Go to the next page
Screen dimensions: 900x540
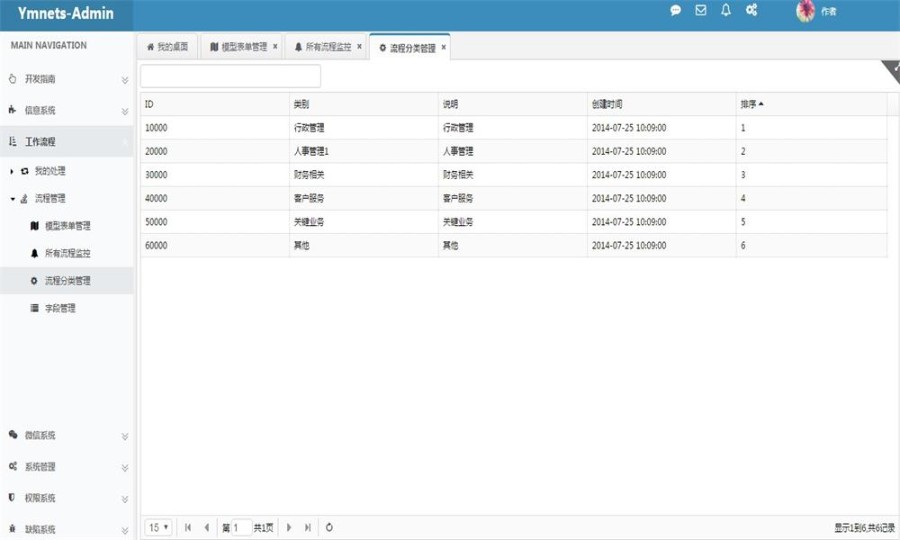(289, 527)
